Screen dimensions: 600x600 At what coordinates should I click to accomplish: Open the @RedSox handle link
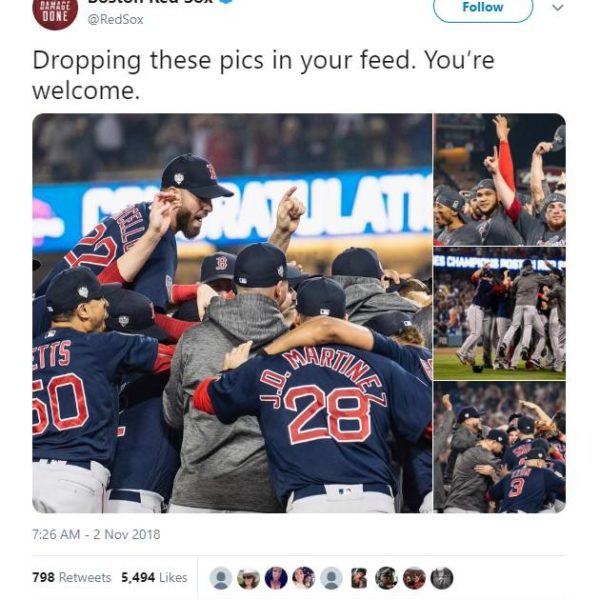pos(116,20)
